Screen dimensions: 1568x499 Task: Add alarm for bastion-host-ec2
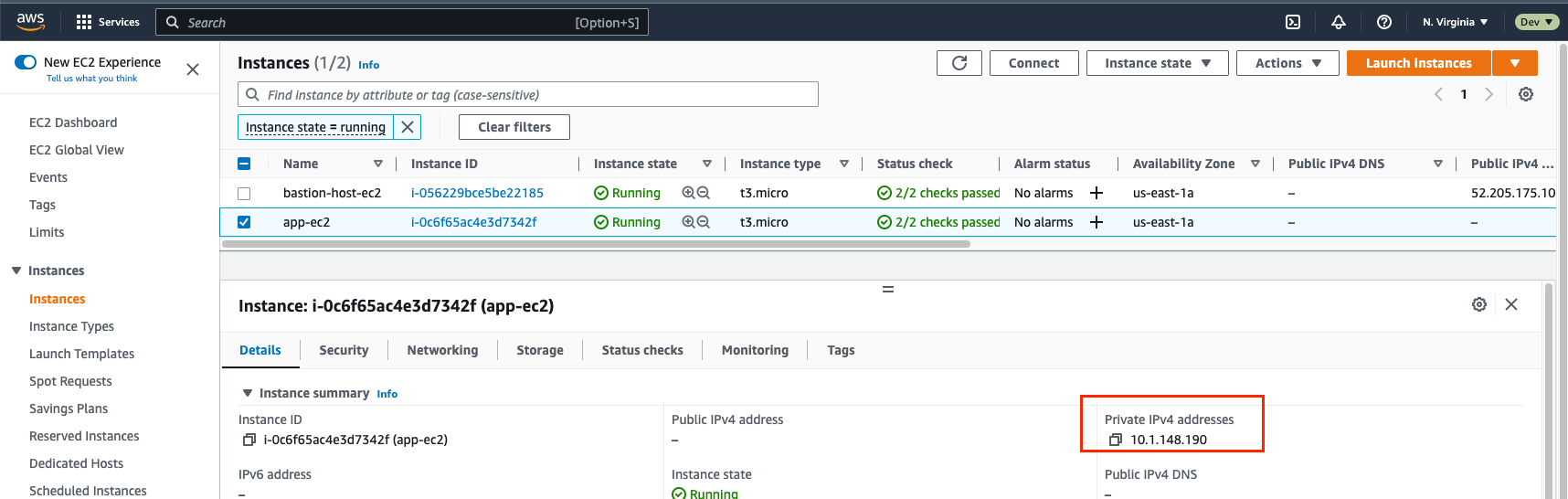coord(1097,193)
